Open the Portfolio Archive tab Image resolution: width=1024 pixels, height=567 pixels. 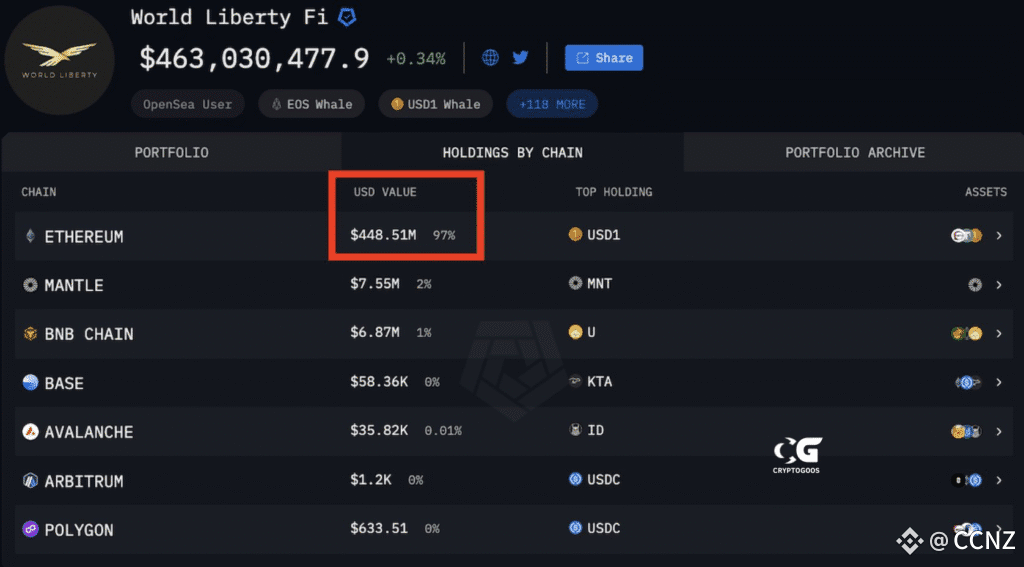(x=855, y=153)
